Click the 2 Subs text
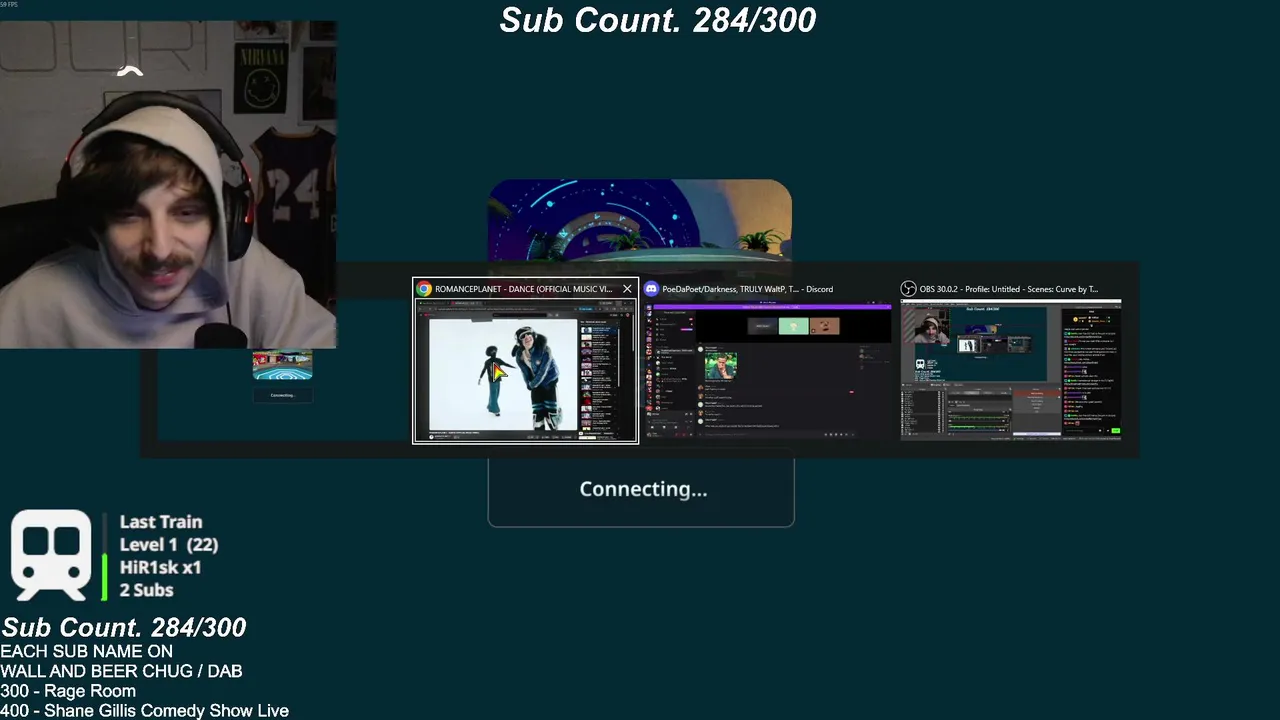1280x720 pixels. point(146,590)
